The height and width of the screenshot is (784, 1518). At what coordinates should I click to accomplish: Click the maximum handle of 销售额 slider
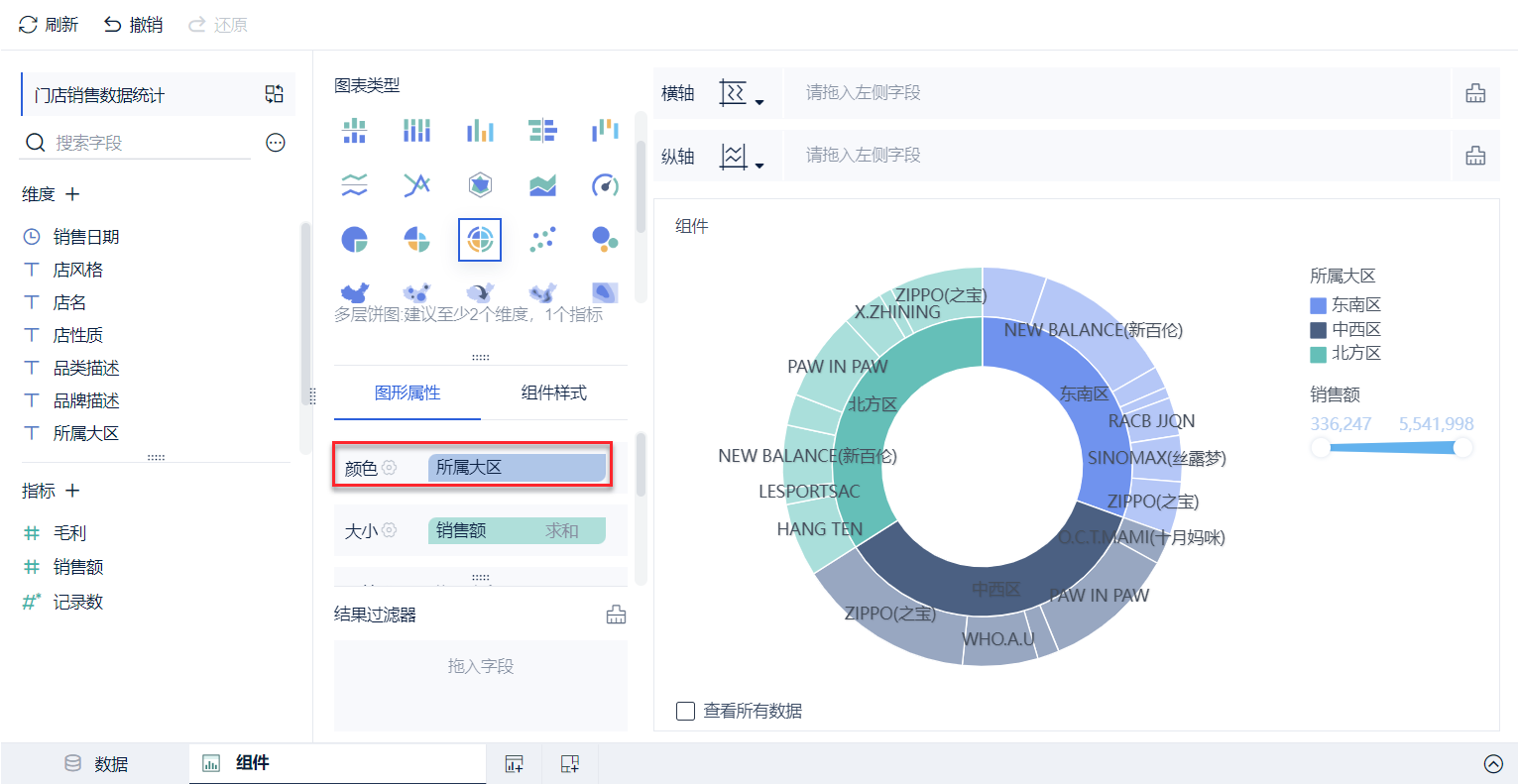click(x=1463, y=448)
